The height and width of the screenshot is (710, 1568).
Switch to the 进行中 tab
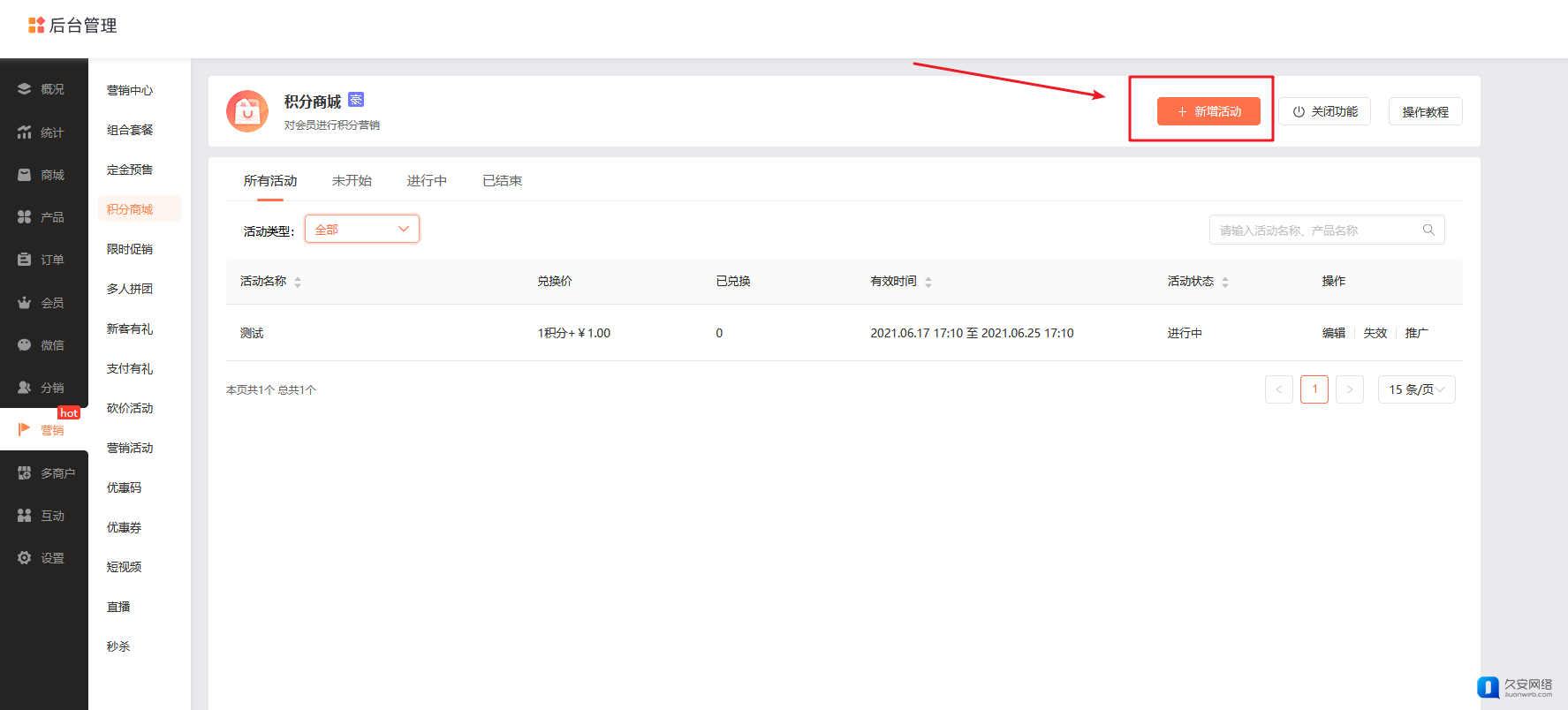coord(427,181)
